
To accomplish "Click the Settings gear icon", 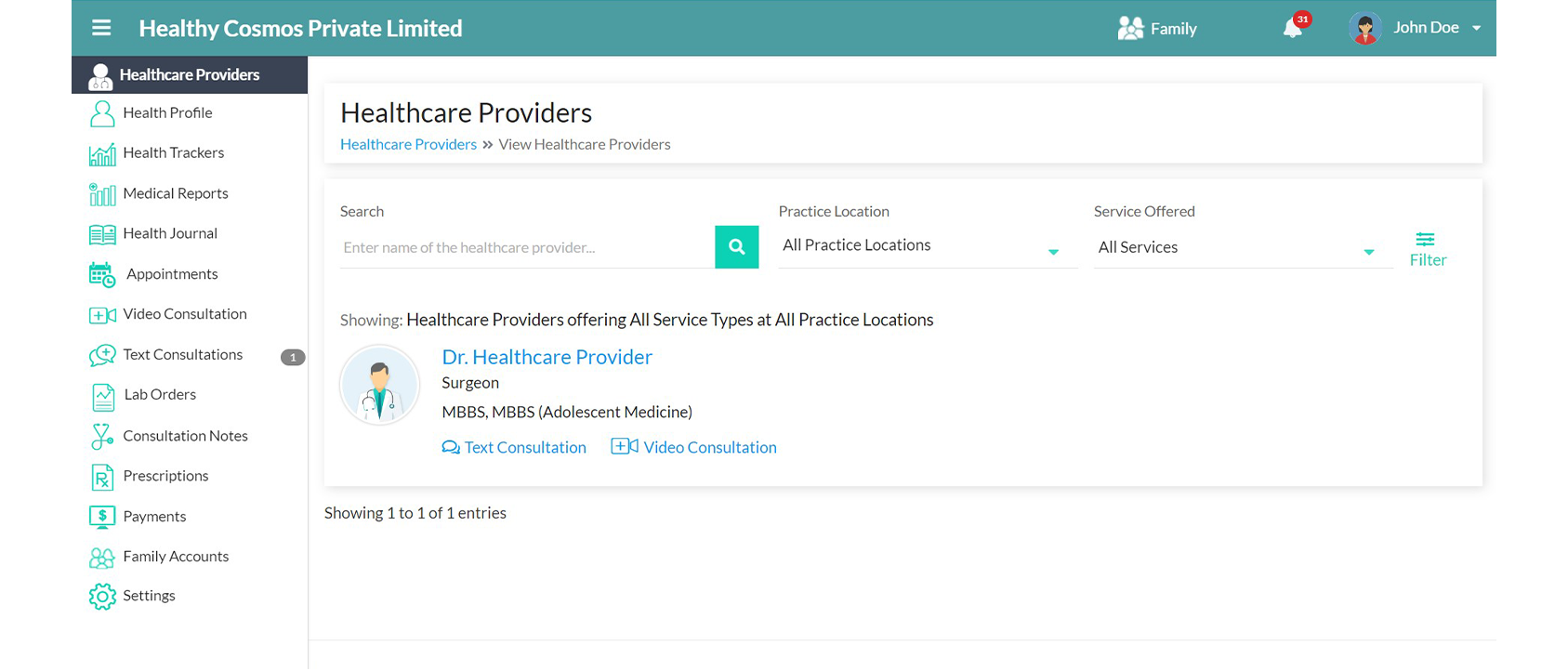I will [102, 597].
